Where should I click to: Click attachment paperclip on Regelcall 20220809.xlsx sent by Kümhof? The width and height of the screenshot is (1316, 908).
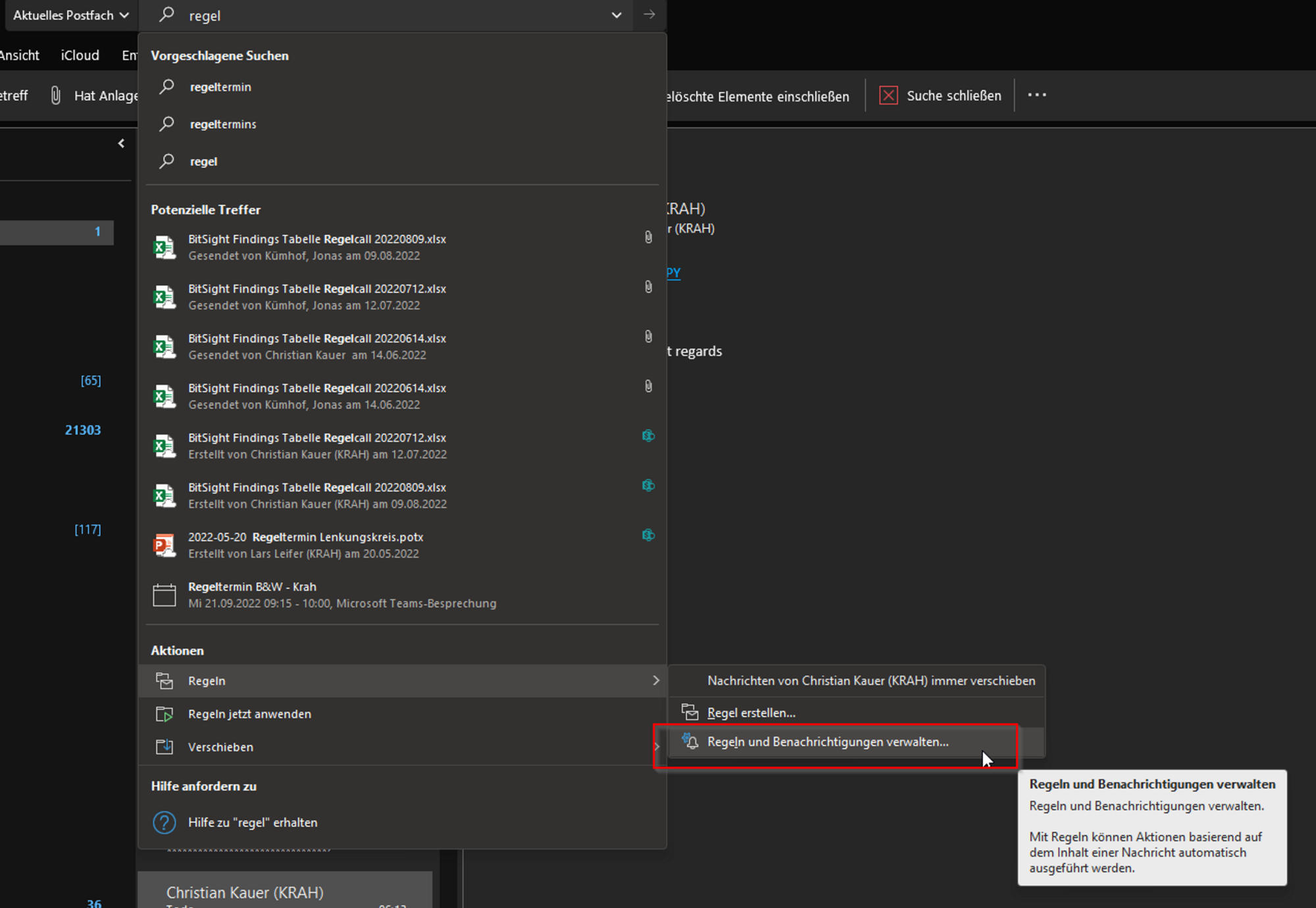[648, 237]
